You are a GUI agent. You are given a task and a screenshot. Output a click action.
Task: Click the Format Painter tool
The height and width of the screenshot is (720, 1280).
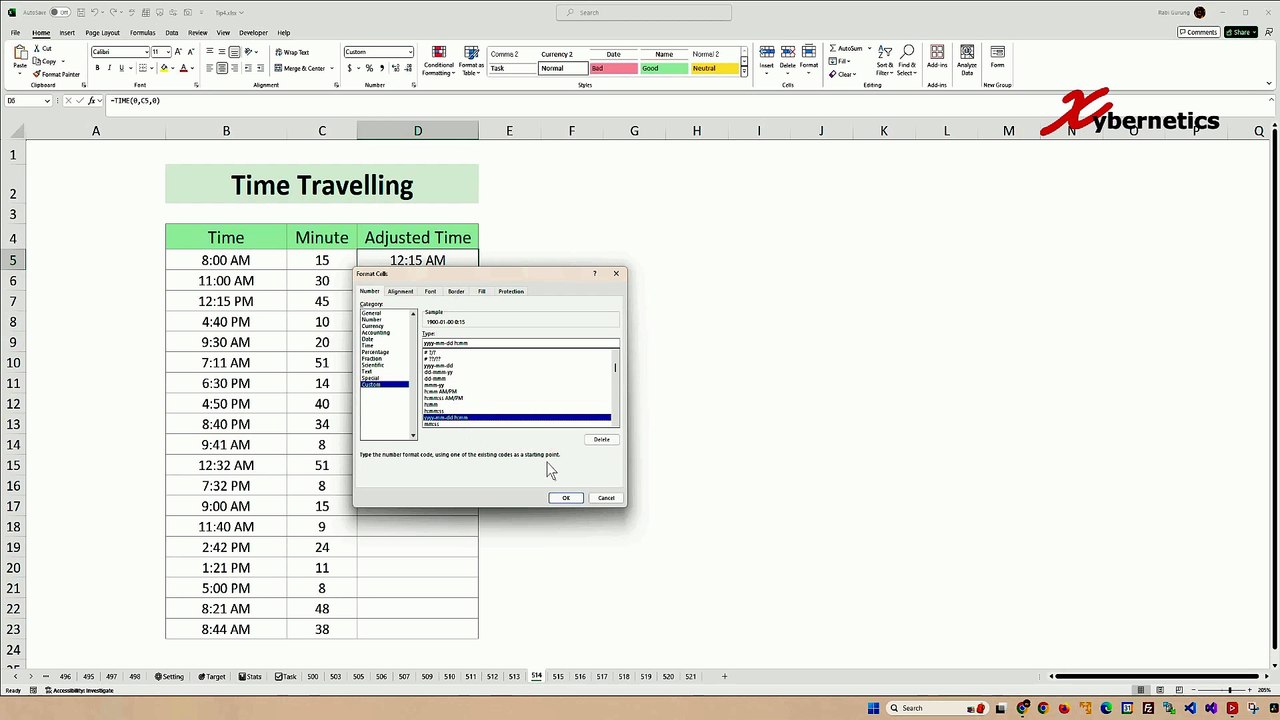(57, 74)
